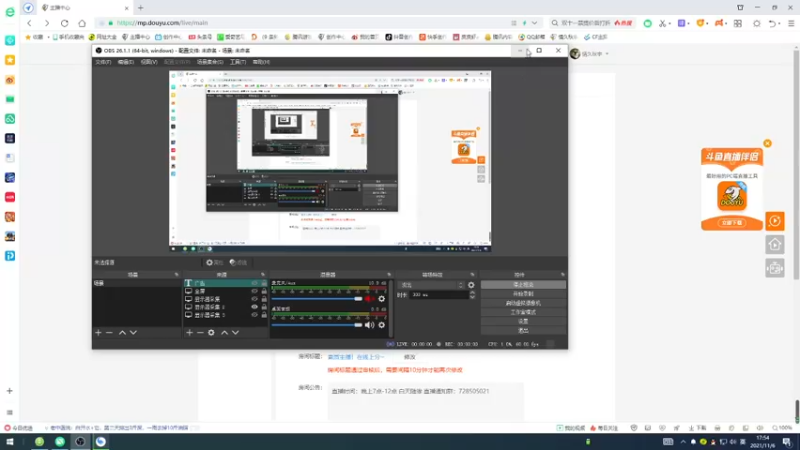Reload the douyu page with the refresh icon

(64, 23)
